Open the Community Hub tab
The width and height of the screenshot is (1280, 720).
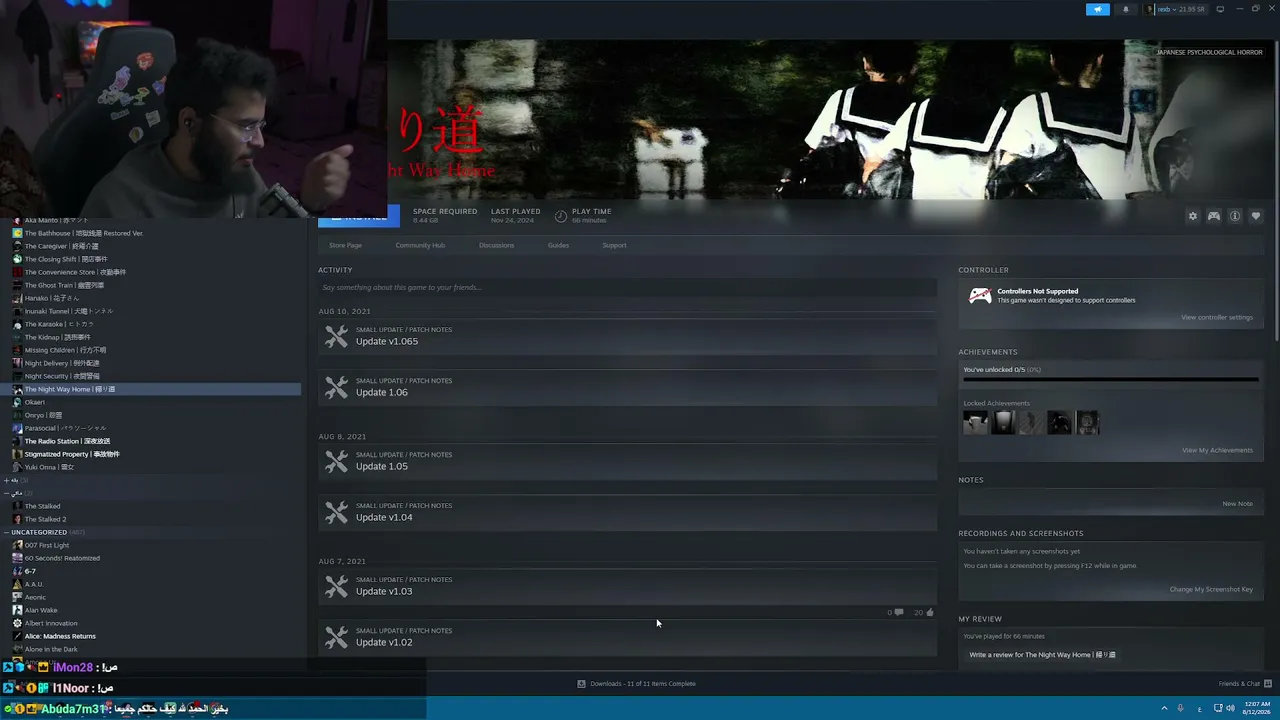(x=420, y=245)
